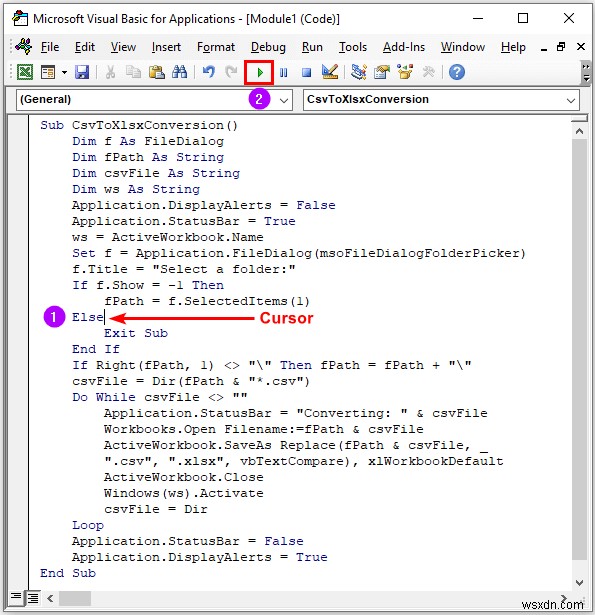Switch to the Microsoft Excel view icon
The width and height of the screenshot is (595, 615).
[25, 73]
